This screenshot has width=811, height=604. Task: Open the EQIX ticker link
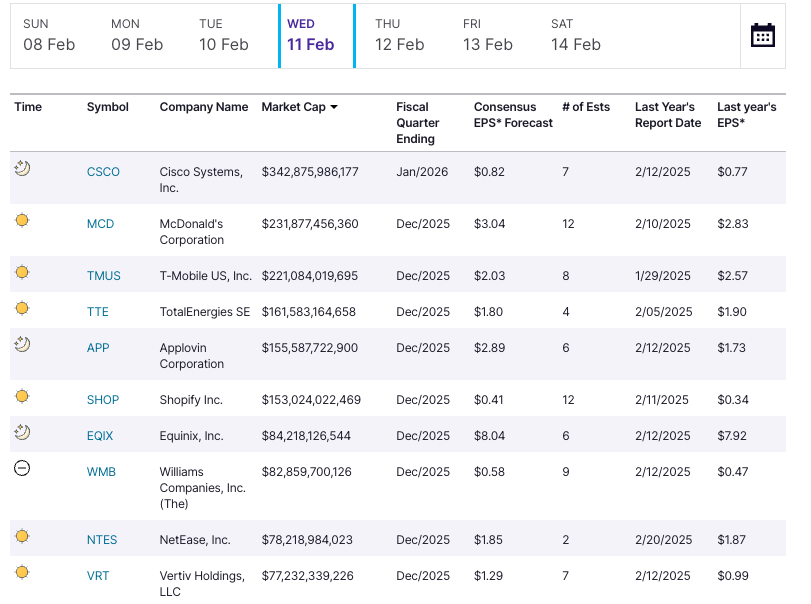click(101, 435)
